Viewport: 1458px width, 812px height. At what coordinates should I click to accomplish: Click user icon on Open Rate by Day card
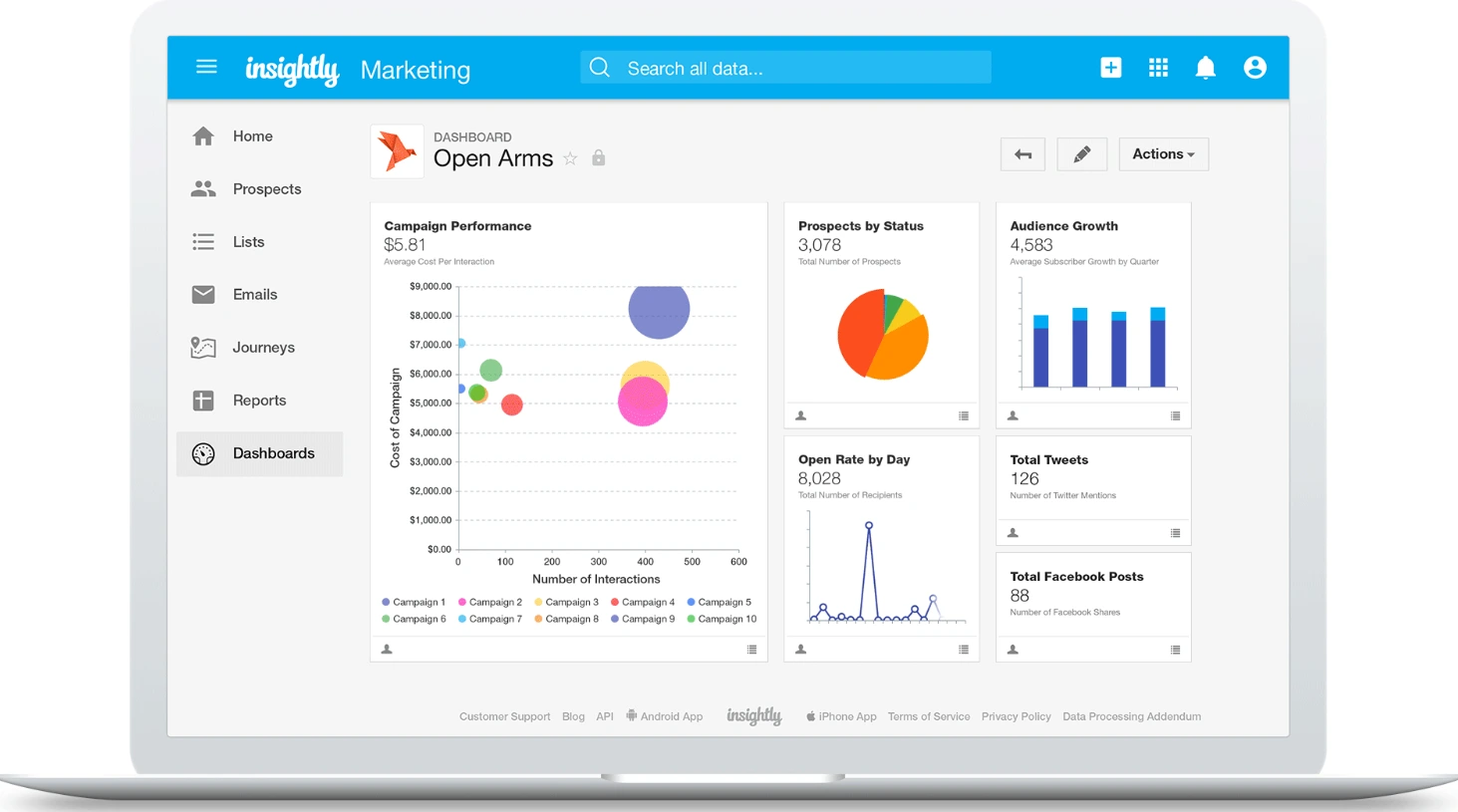click(800, 650)
